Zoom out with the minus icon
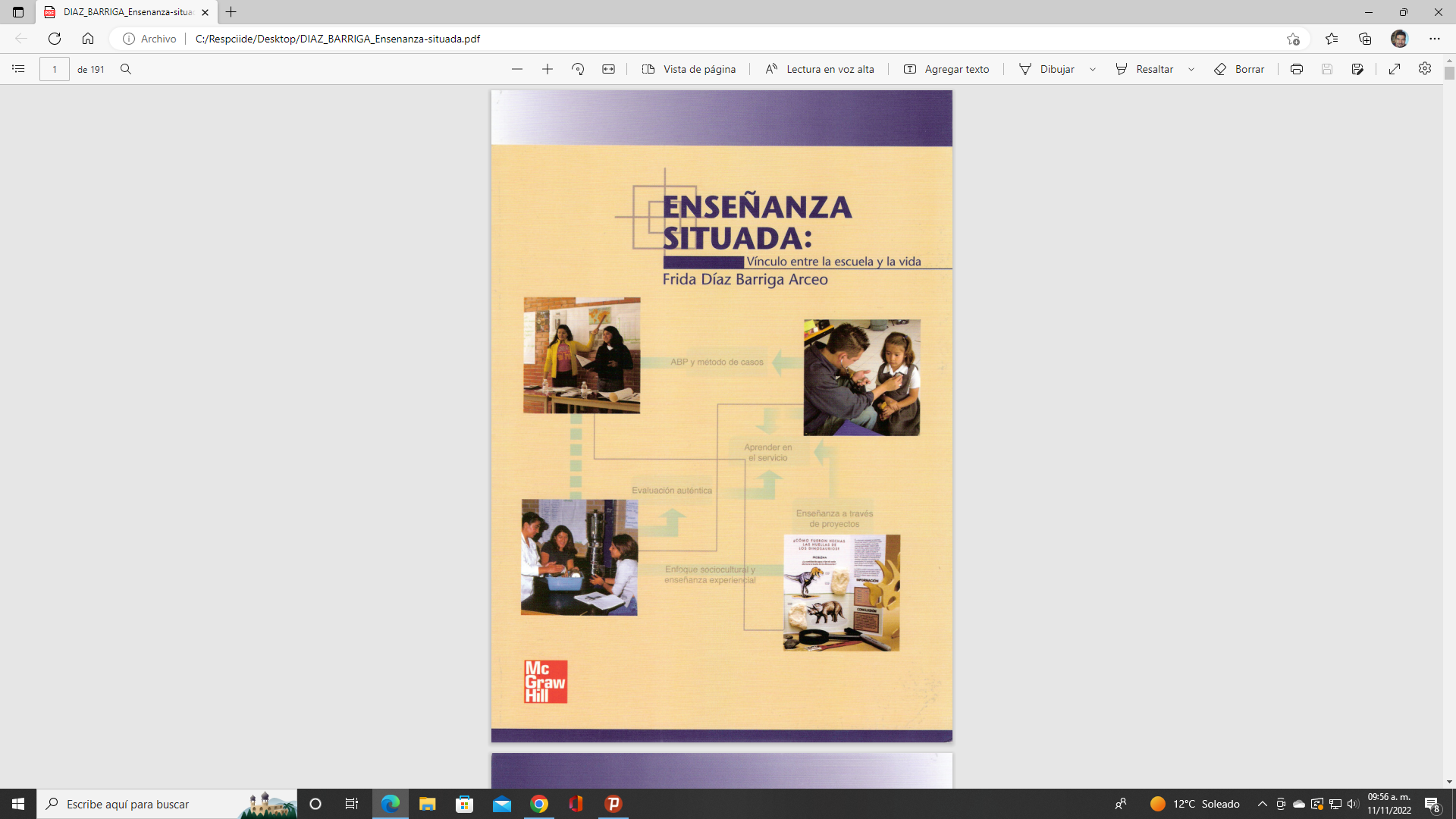 pyautogui.click(x=517, y=69)
